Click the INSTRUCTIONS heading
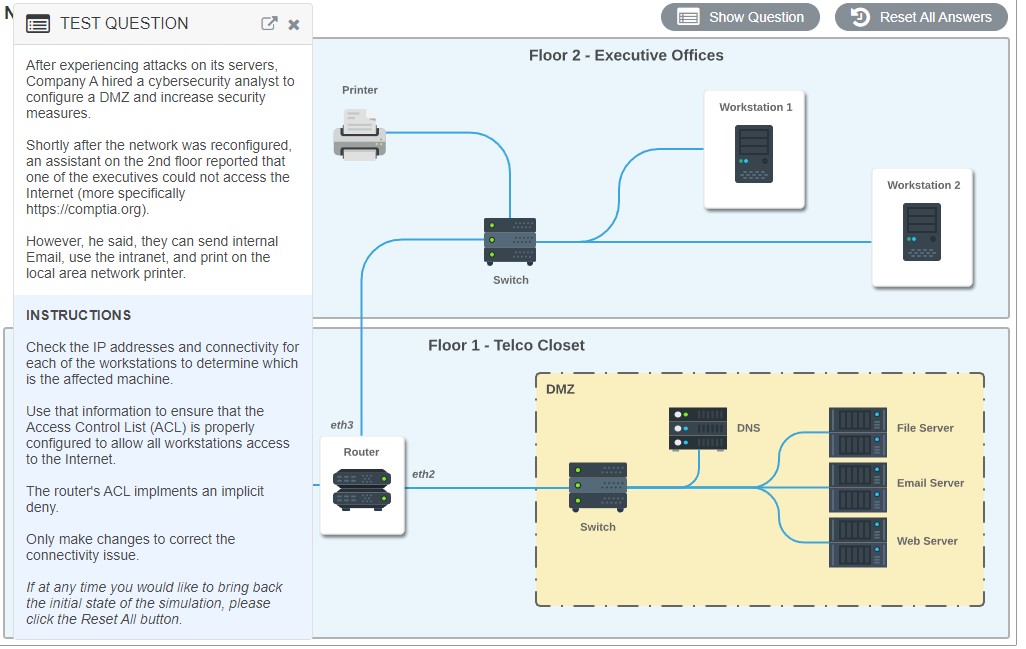1026x649 pixels. [x=79, y=315]
